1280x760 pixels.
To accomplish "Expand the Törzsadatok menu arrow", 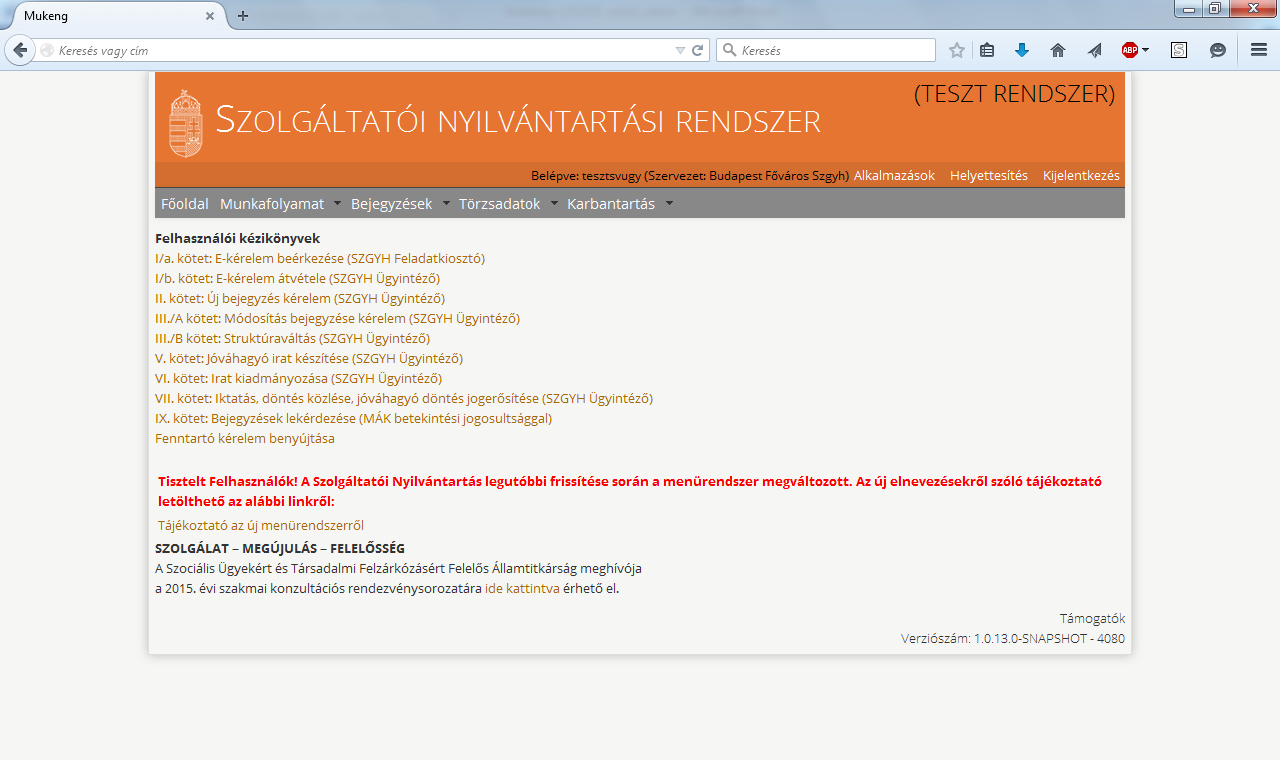I will pos(554,204).
